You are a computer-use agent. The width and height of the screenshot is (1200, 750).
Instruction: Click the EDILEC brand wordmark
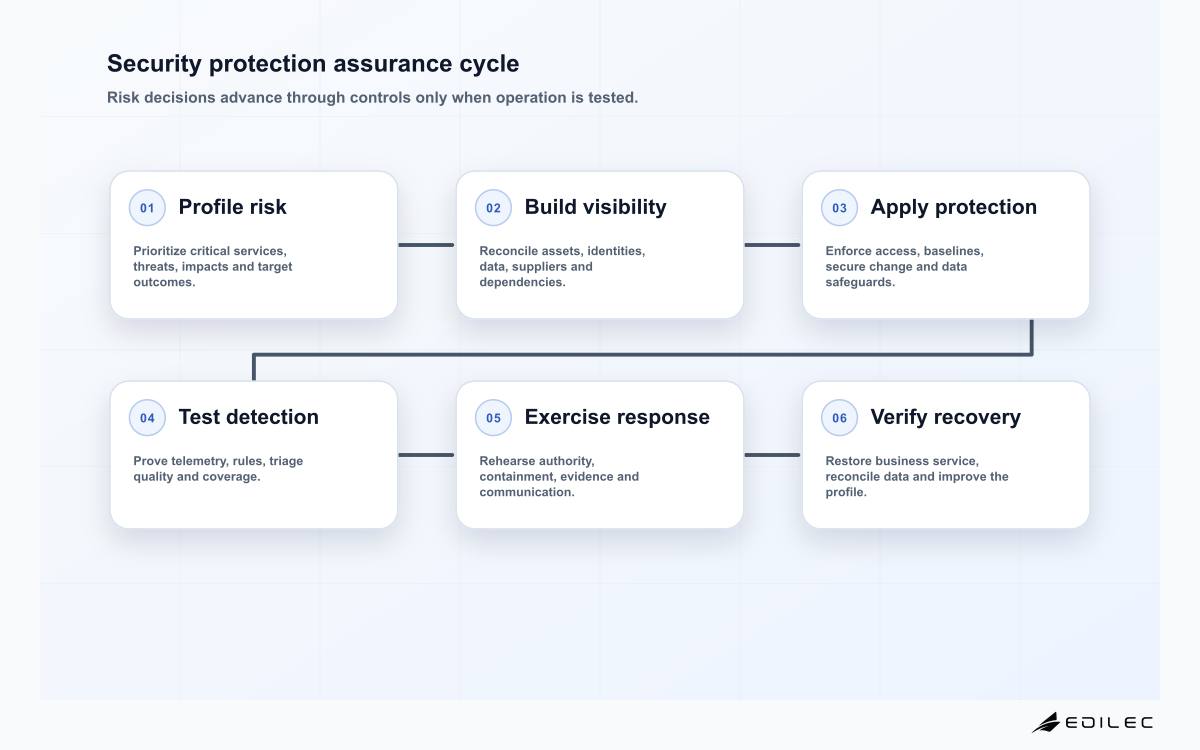tap(1109, 722)
